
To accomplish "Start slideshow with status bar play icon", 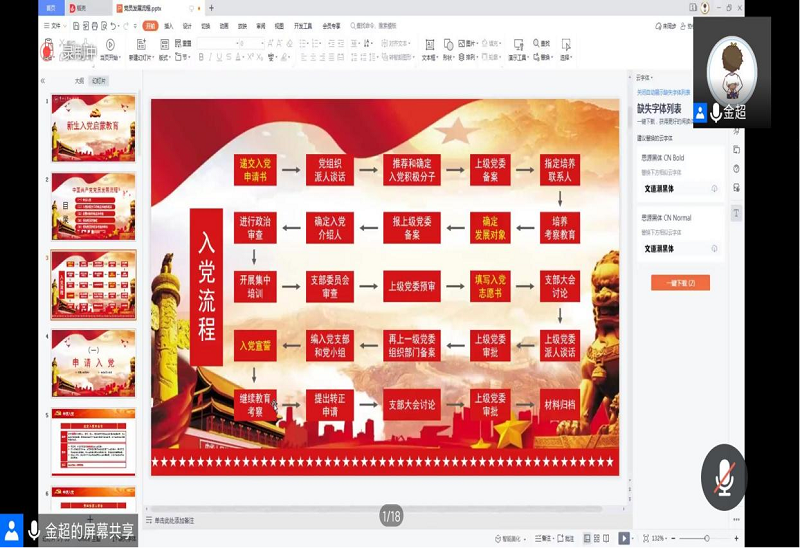I will [x=624, y=538].
